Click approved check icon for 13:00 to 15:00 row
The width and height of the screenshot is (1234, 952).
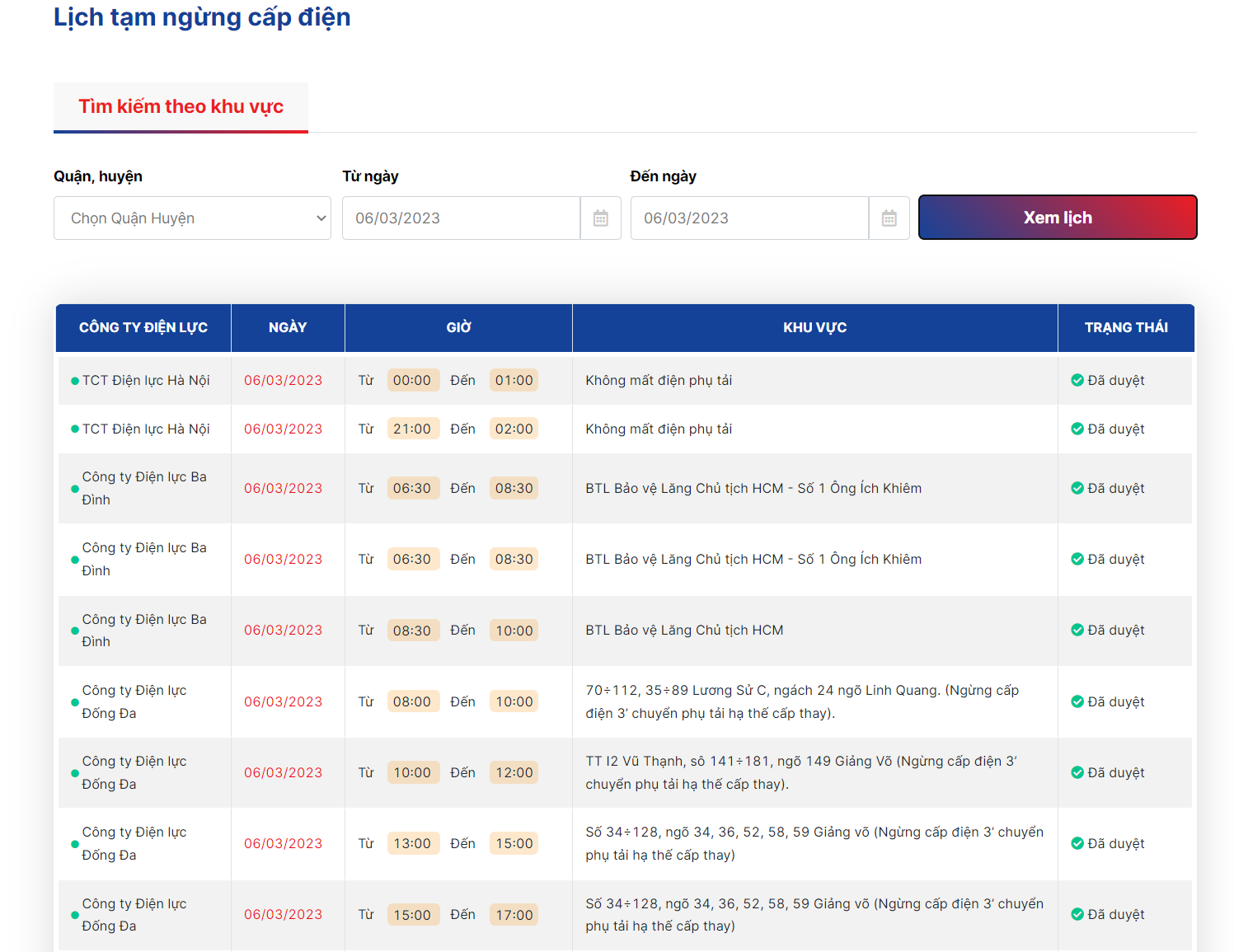(x=1077, y=843)
